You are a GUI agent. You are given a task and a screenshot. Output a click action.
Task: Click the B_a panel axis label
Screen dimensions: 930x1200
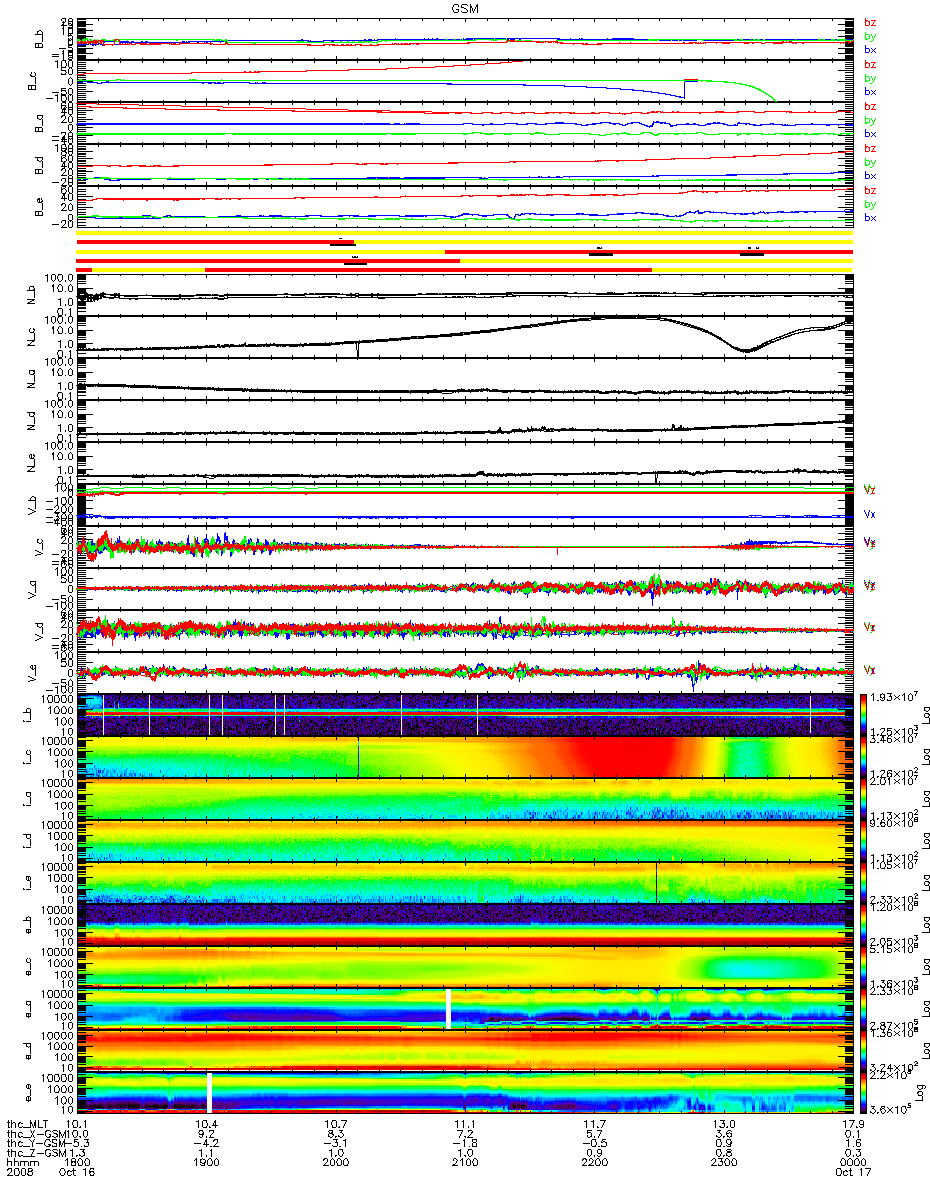pos(37,123)
